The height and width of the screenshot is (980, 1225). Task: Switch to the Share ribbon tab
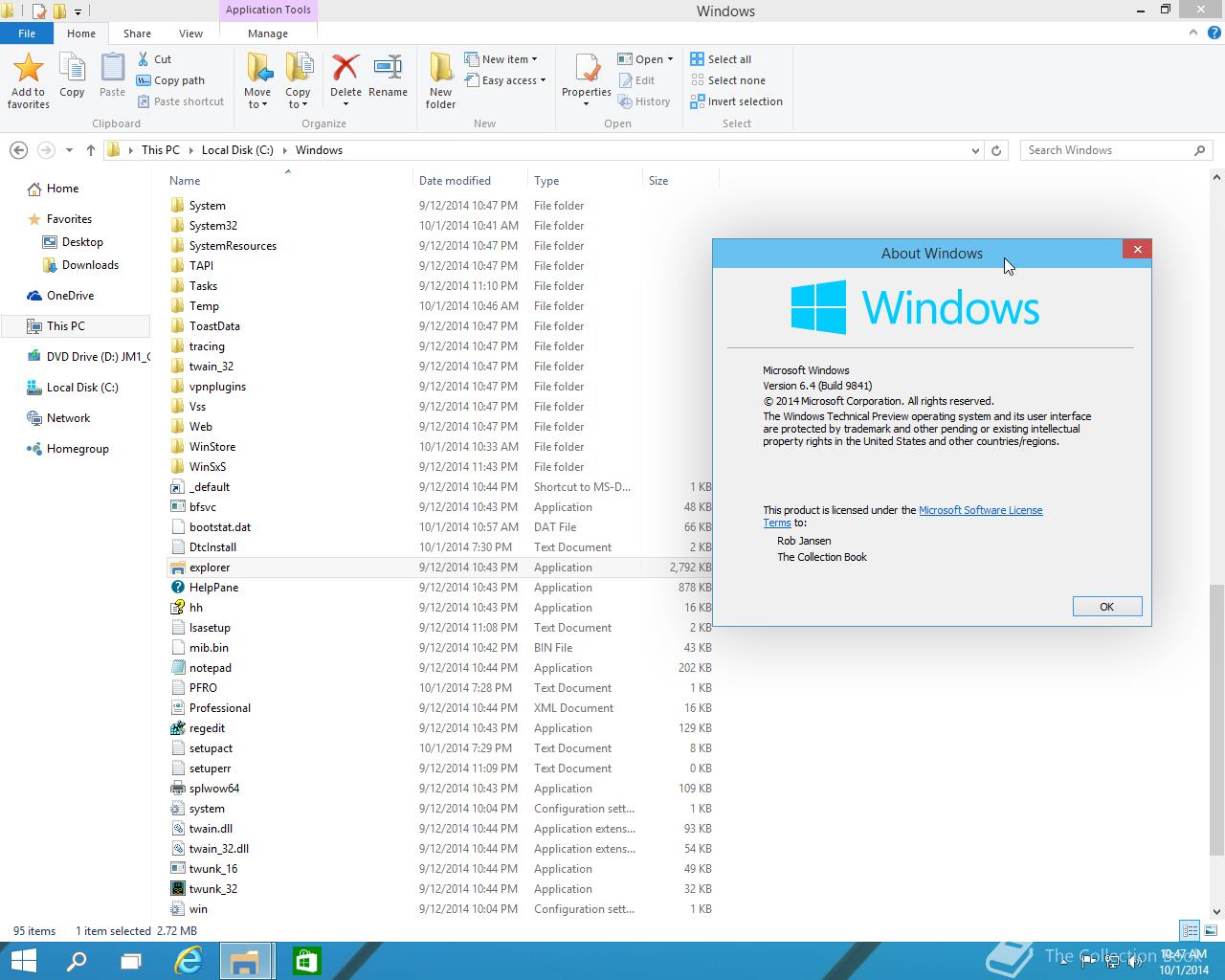[137, 33]
